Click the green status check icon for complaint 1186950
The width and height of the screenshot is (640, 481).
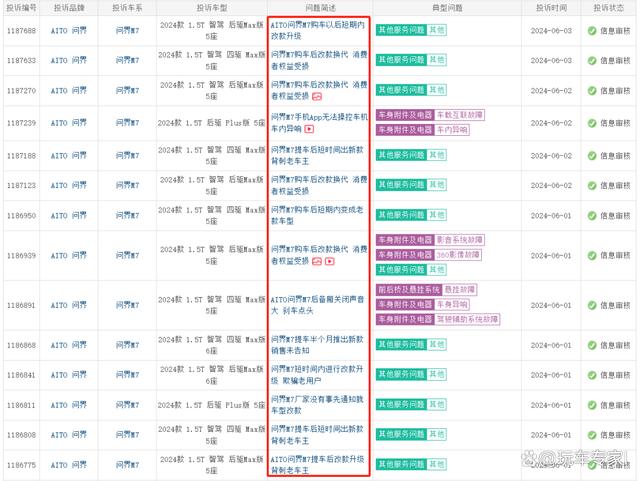592,216
